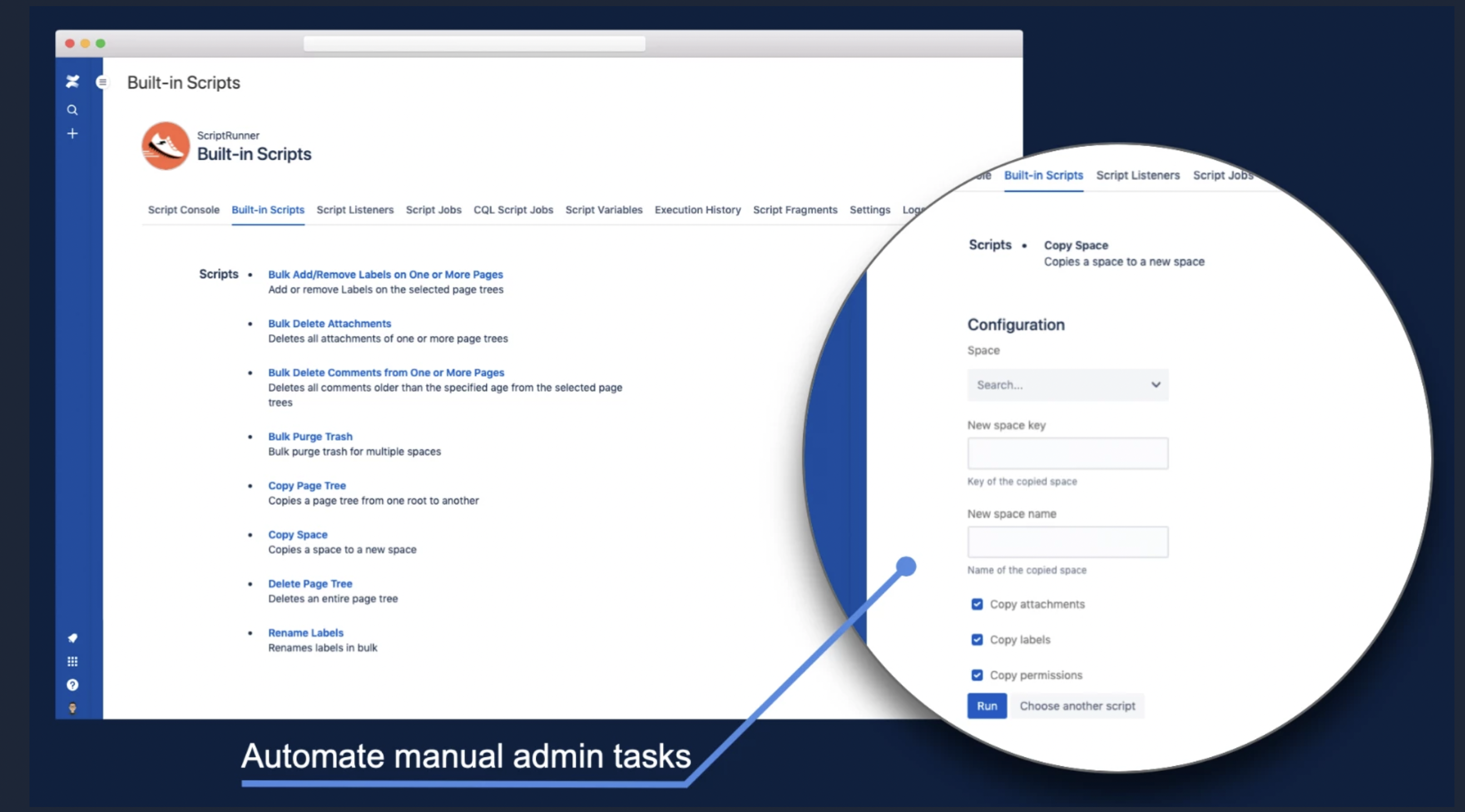
Task: Open Bulk Delete Comments from One or More Pages
Action: [386, 373]
